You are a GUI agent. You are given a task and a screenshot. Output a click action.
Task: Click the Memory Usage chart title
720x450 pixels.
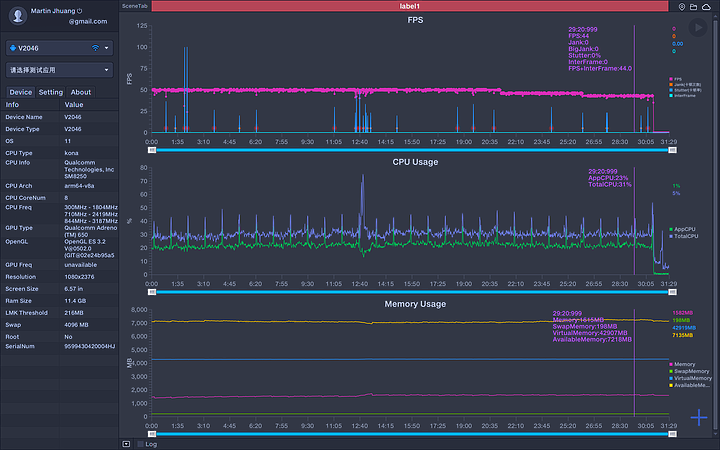tap(415, 304)
